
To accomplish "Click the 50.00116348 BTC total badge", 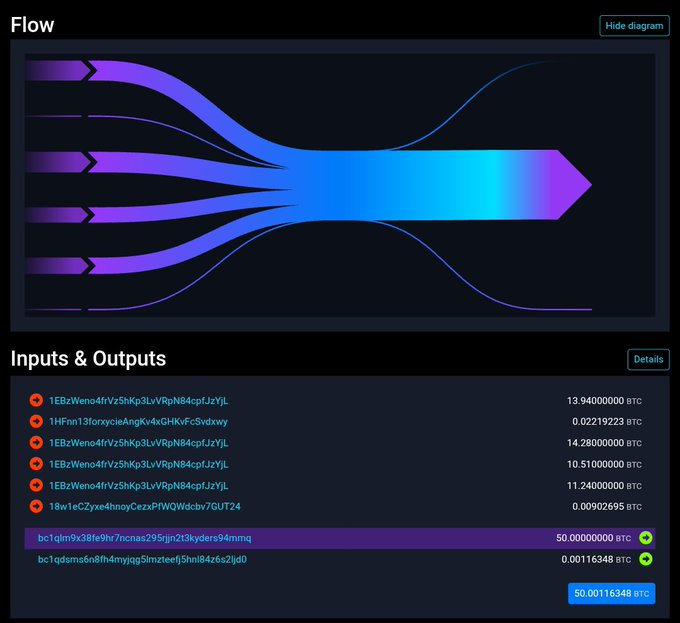I will pos(611,594).
